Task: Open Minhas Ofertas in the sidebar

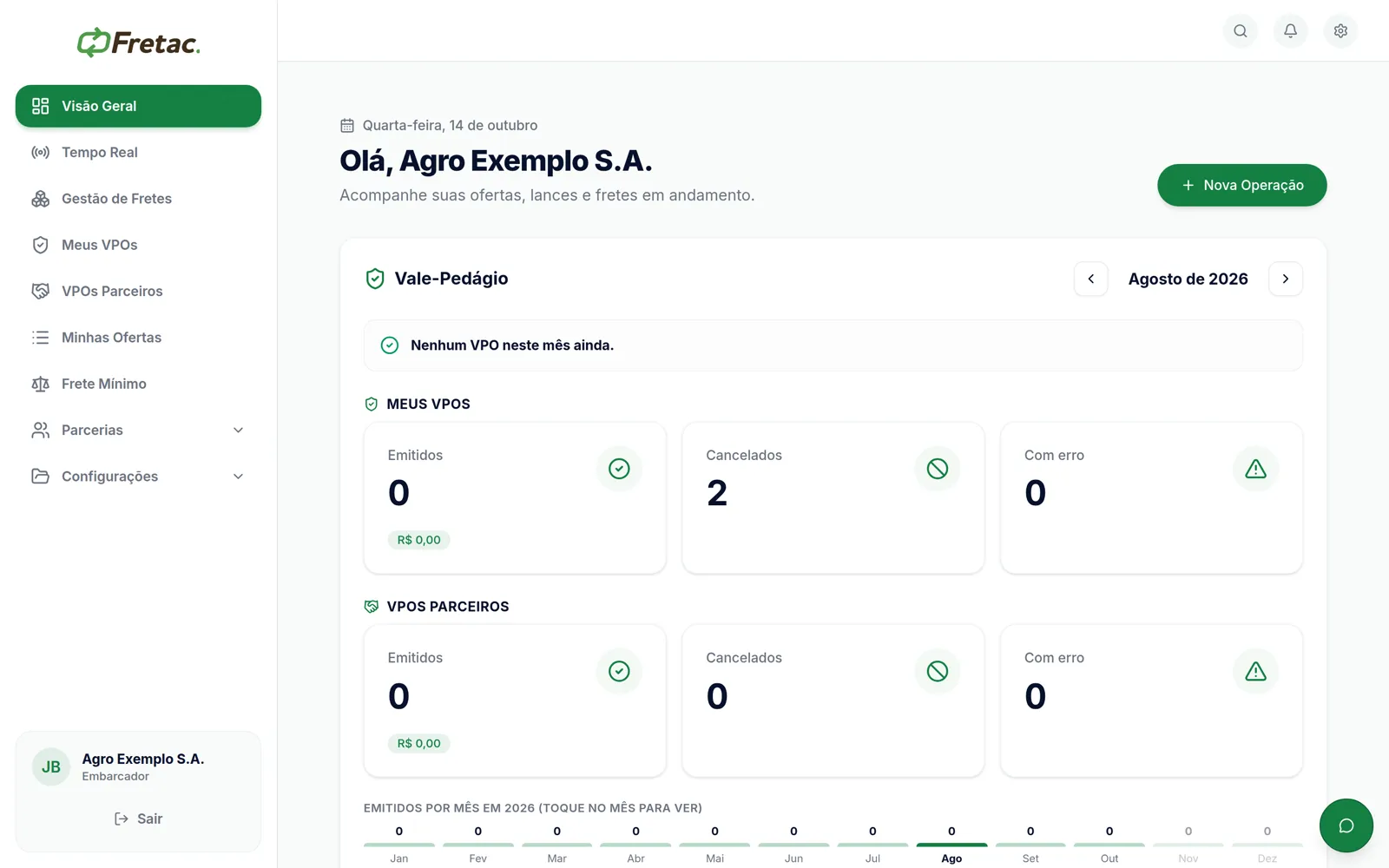Action: [x=138, y=338]
